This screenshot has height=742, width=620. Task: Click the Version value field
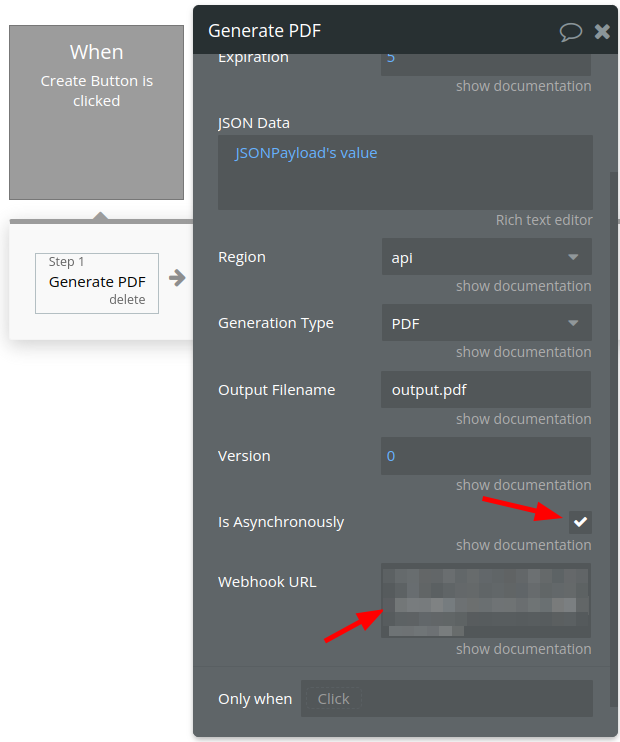point(486,456)
